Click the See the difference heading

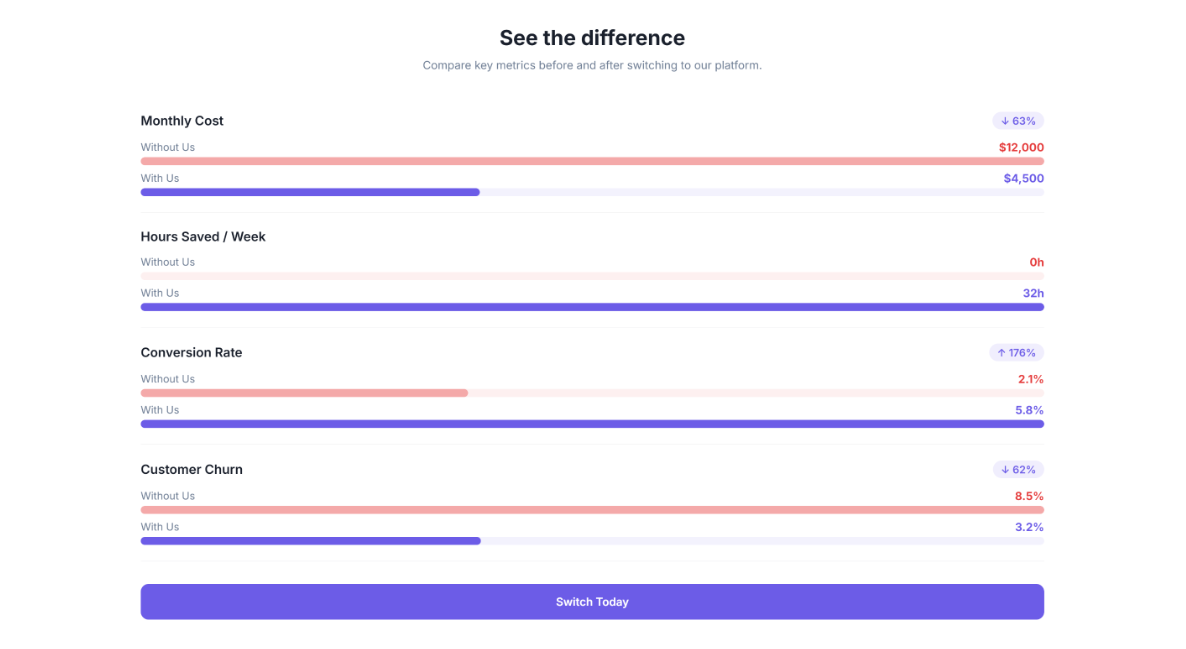click(x=592, y=37)
